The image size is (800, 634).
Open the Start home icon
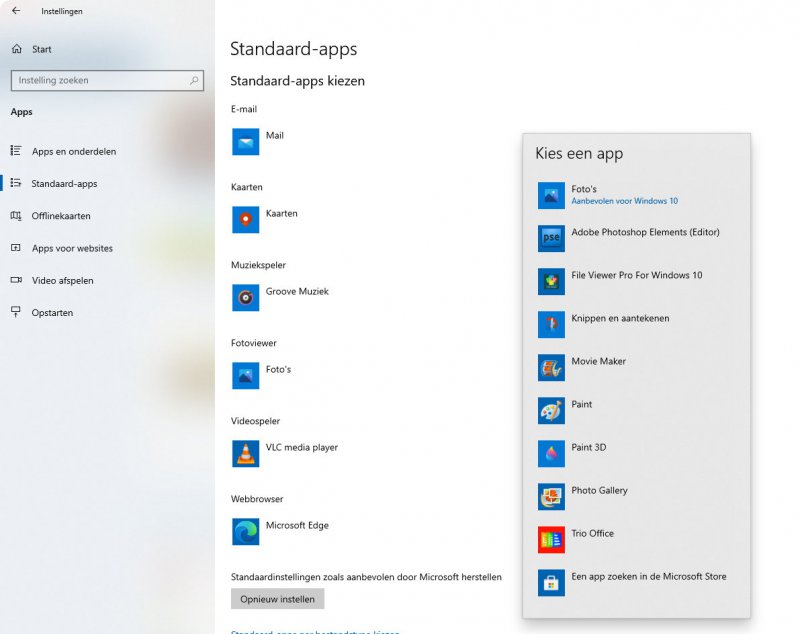(16, 49)
